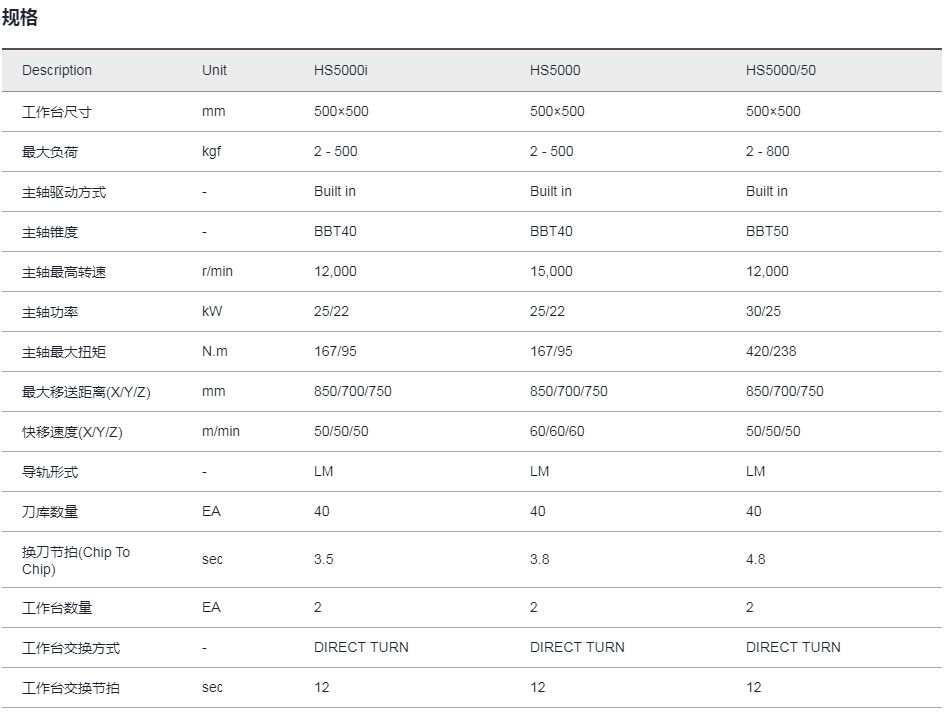The height and width of the screenshot is (713, 944).
Task: Select the HS5000i column header
Action: [x=341, y=70]
